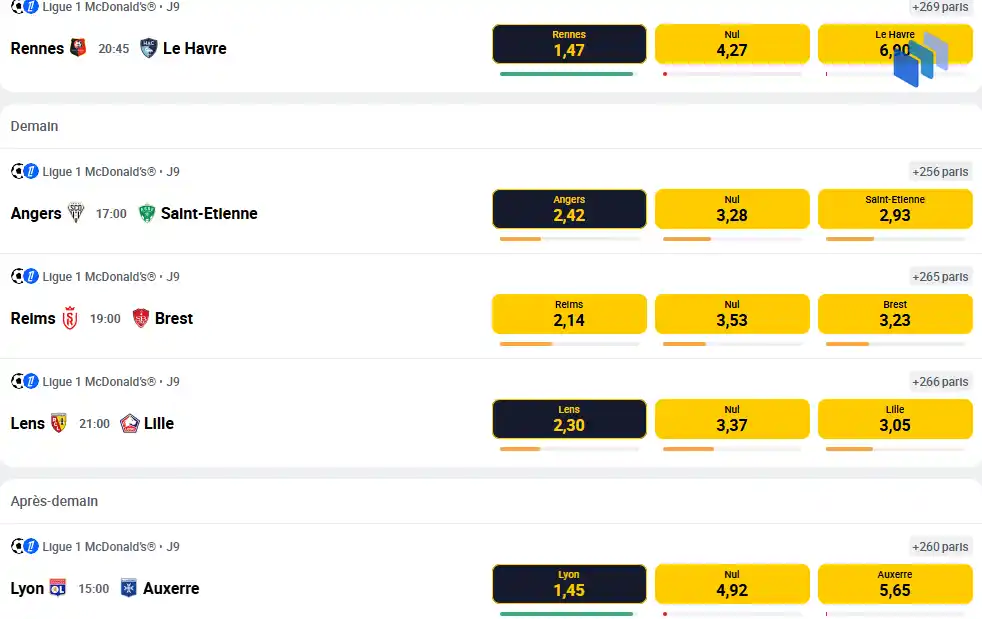Click the Le Havre club crest icon
Screen dimensions: 982x619
[x=148, y=48]
